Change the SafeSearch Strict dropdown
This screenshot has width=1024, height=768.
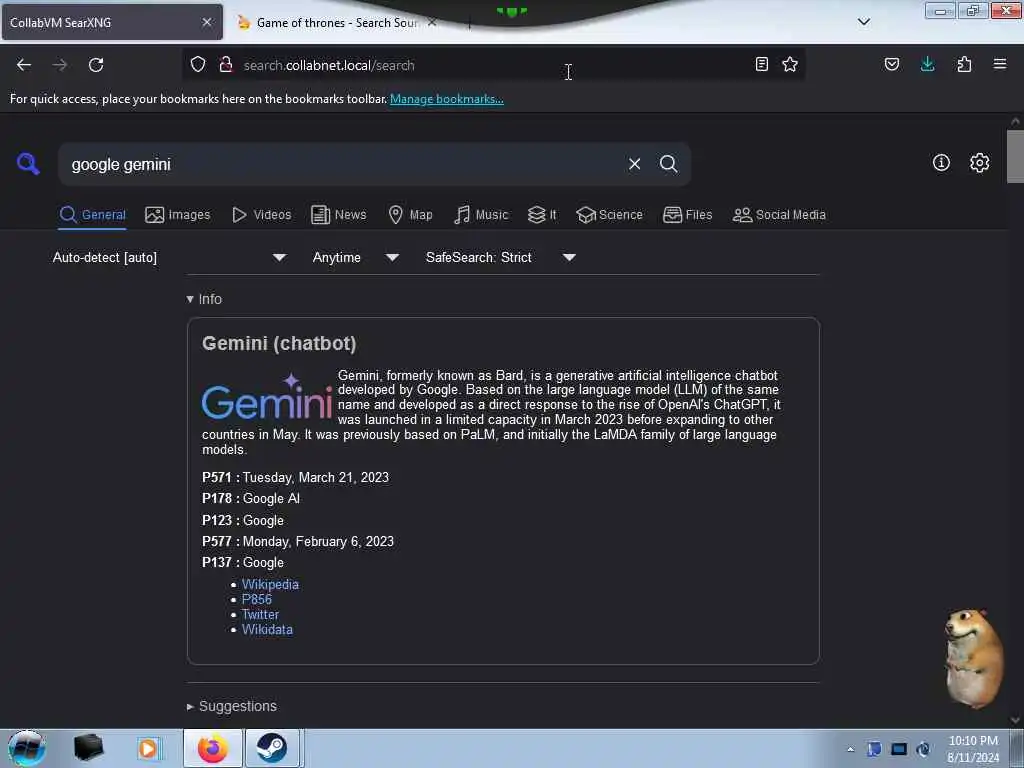[501, 257]
